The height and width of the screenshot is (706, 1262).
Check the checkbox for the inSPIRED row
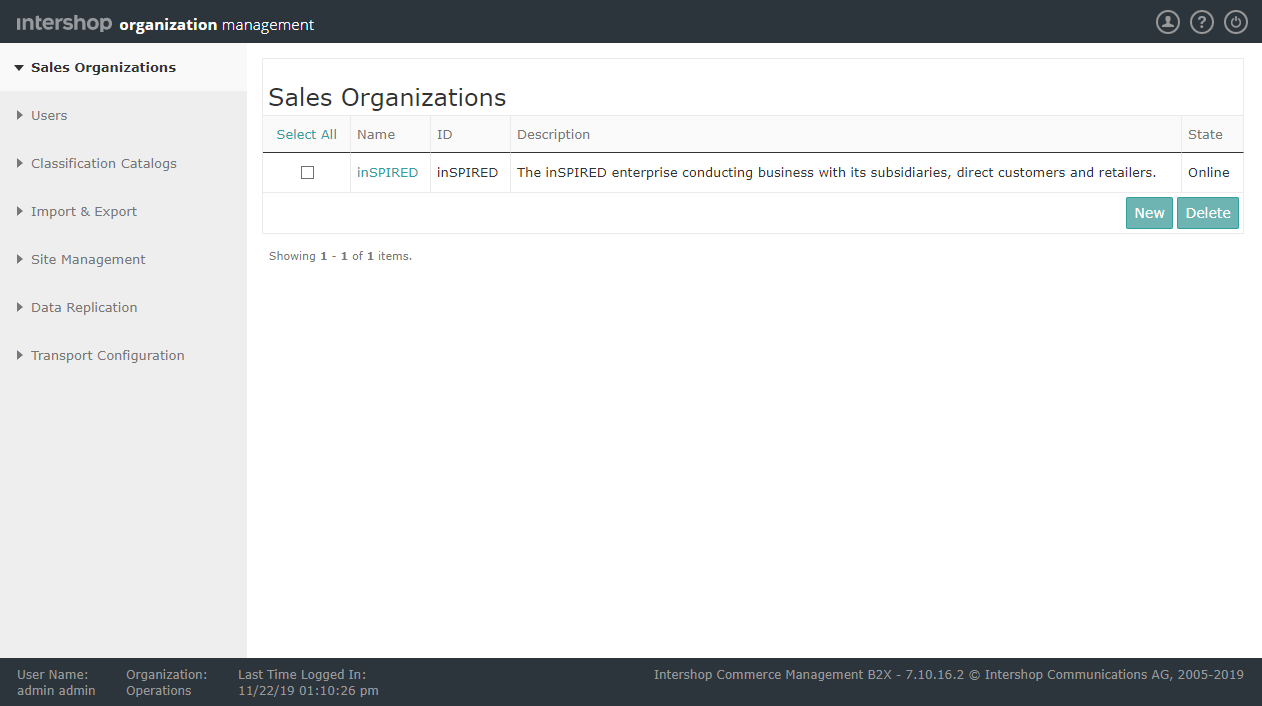(x=307, y=172)
